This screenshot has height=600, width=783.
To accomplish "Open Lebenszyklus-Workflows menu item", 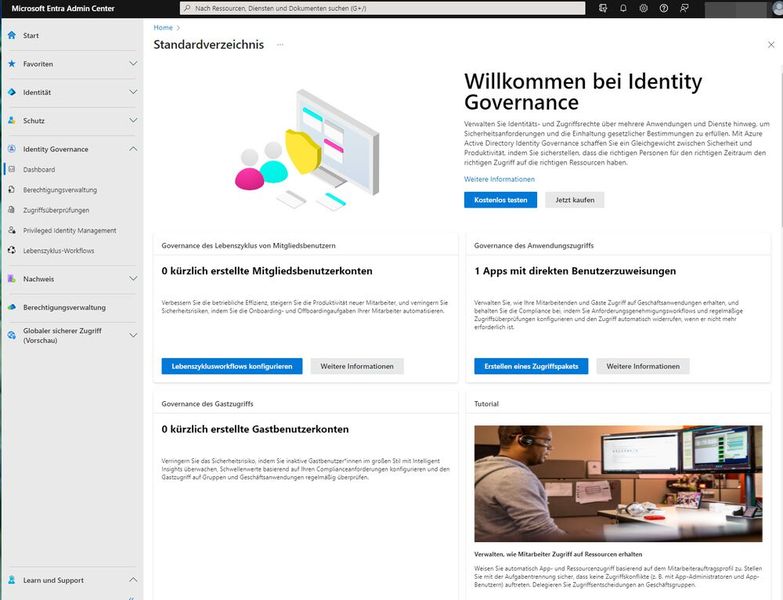I will [58, 250].
